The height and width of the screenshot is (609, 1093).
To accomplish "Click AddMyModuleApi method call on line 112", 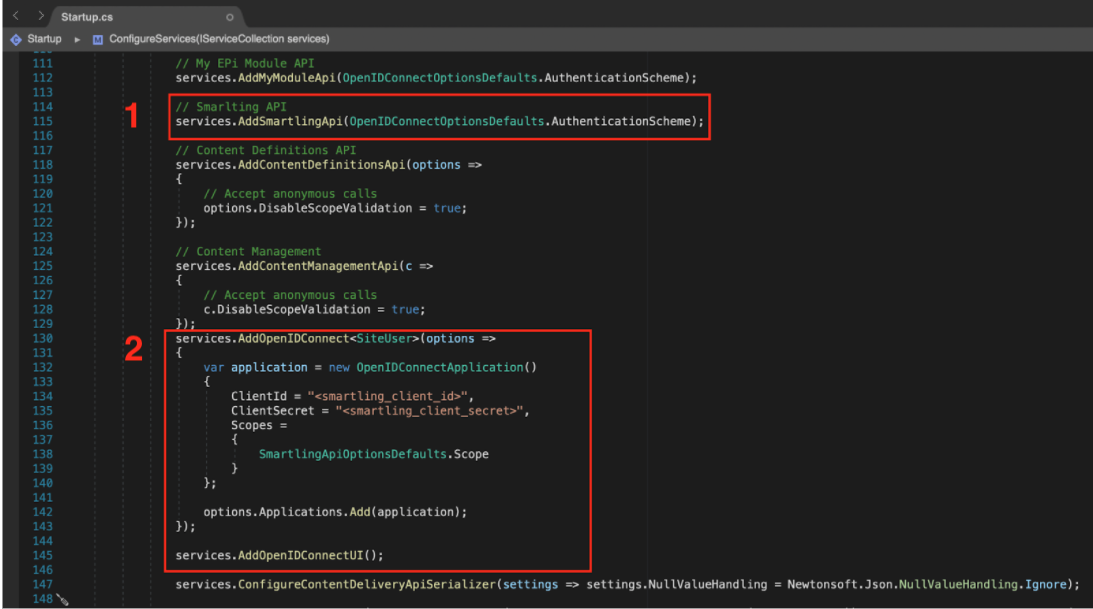I will (286, 78).
